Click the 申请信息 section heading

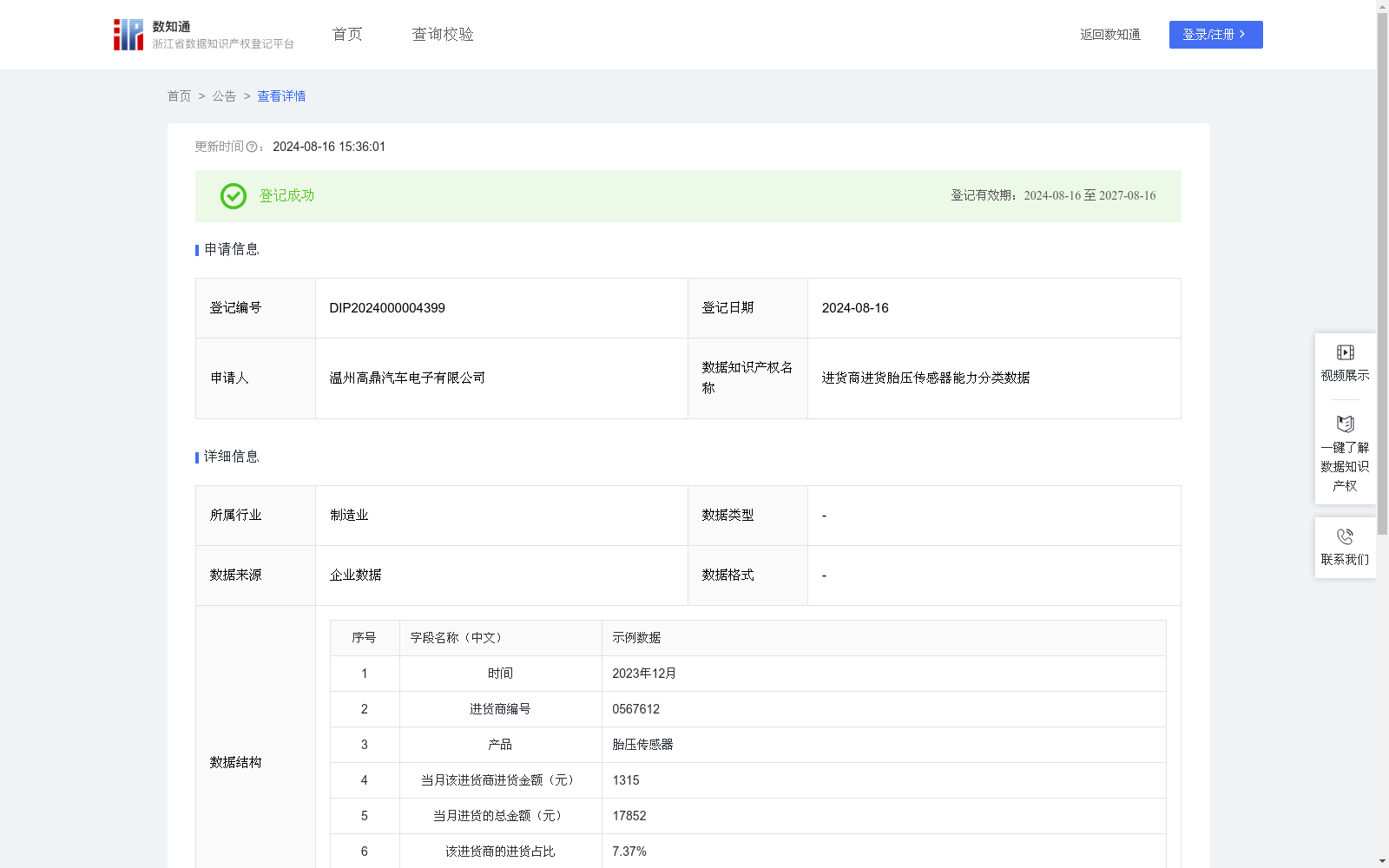coord(231,250)
